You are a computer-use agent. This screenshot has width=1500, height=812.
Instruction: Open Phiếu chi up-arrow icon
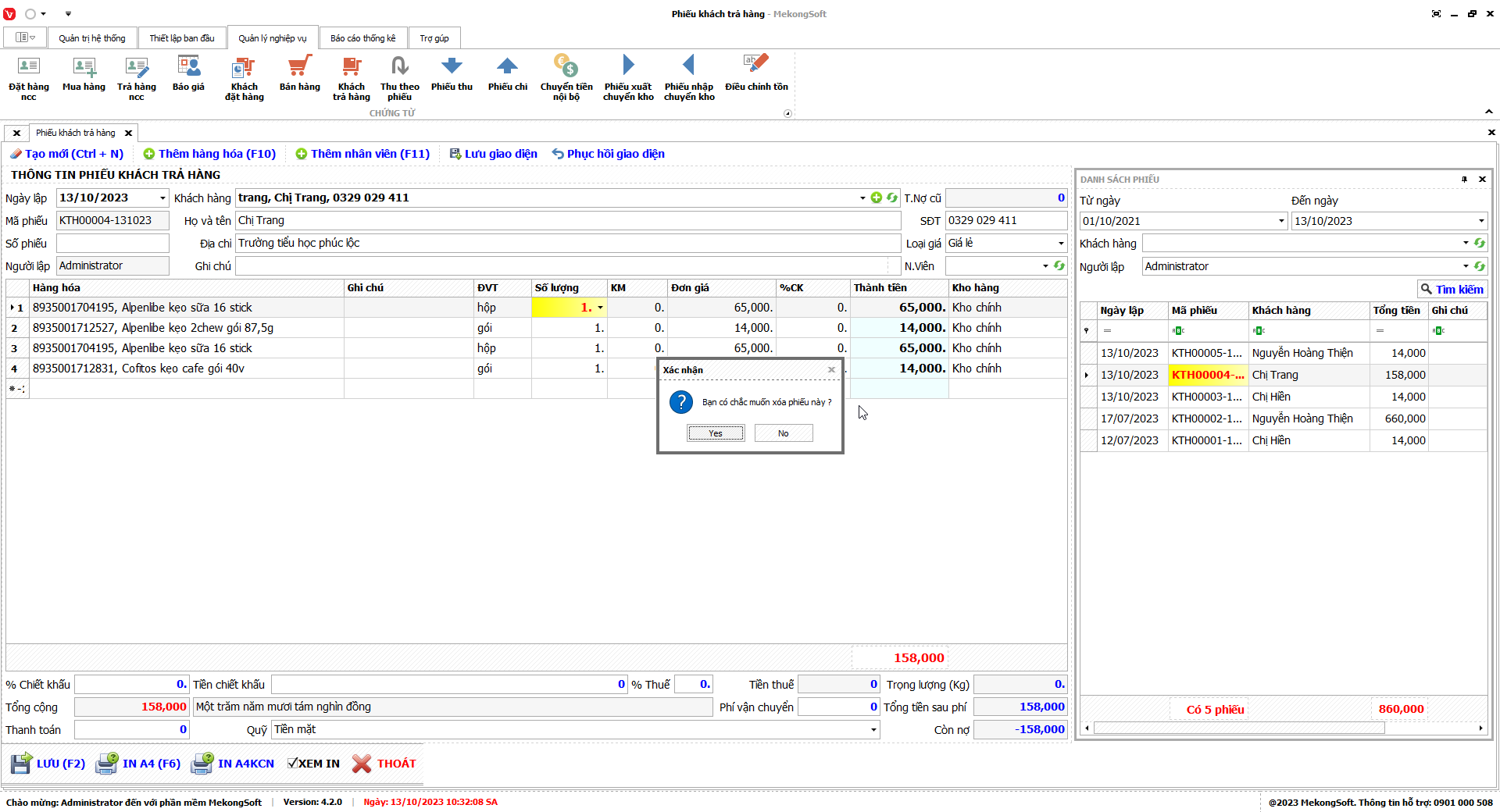point(507,67)
